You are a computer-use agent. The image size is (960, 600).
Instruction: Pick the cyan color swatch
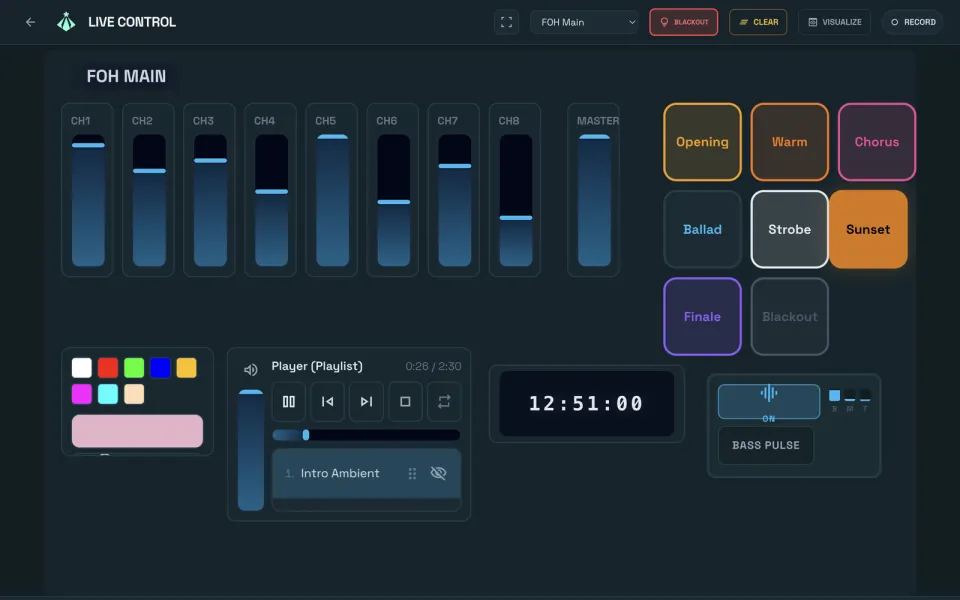108,394
